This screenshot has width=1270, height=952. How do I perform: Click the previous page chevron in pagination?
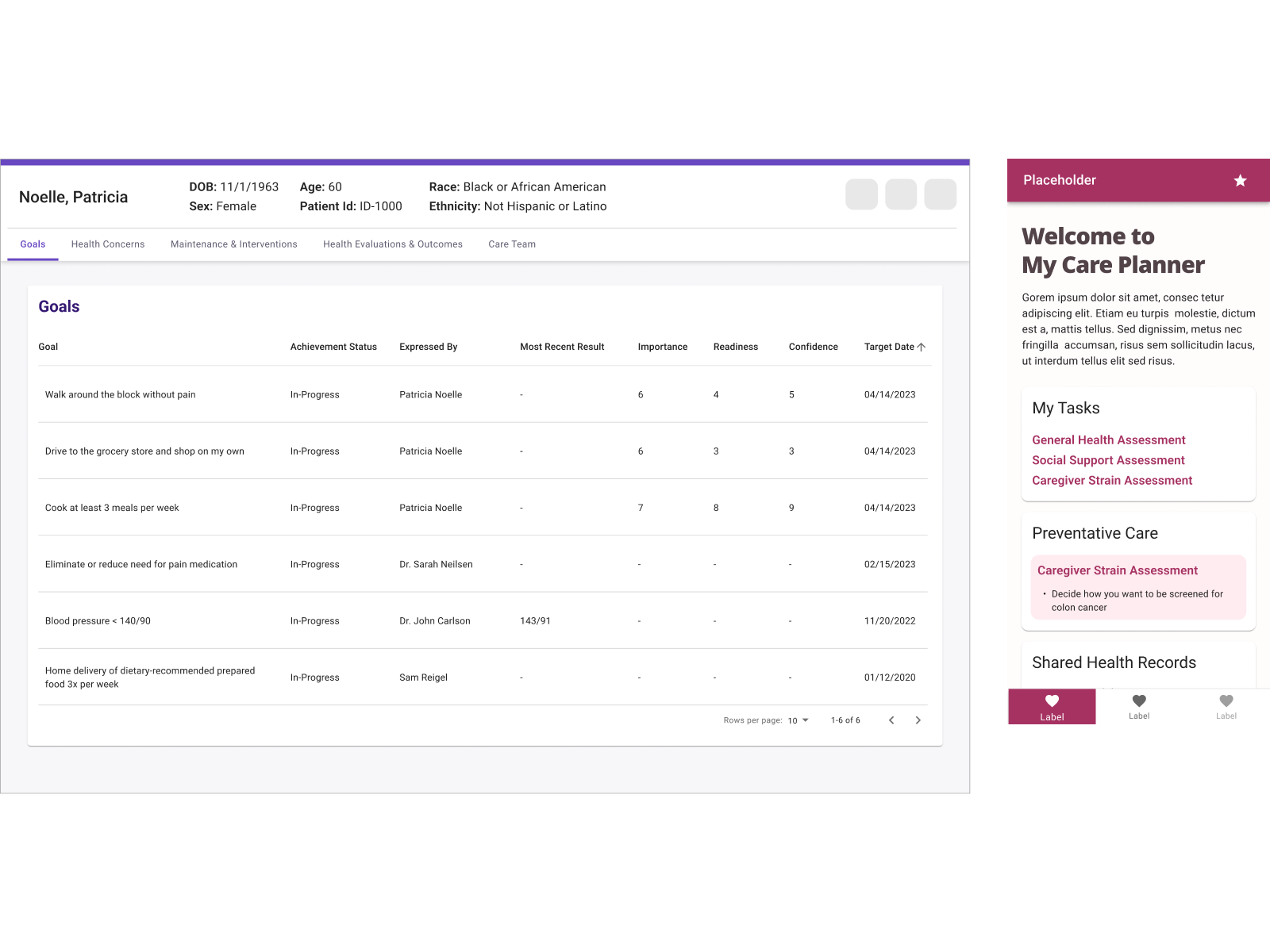(891, 720)
